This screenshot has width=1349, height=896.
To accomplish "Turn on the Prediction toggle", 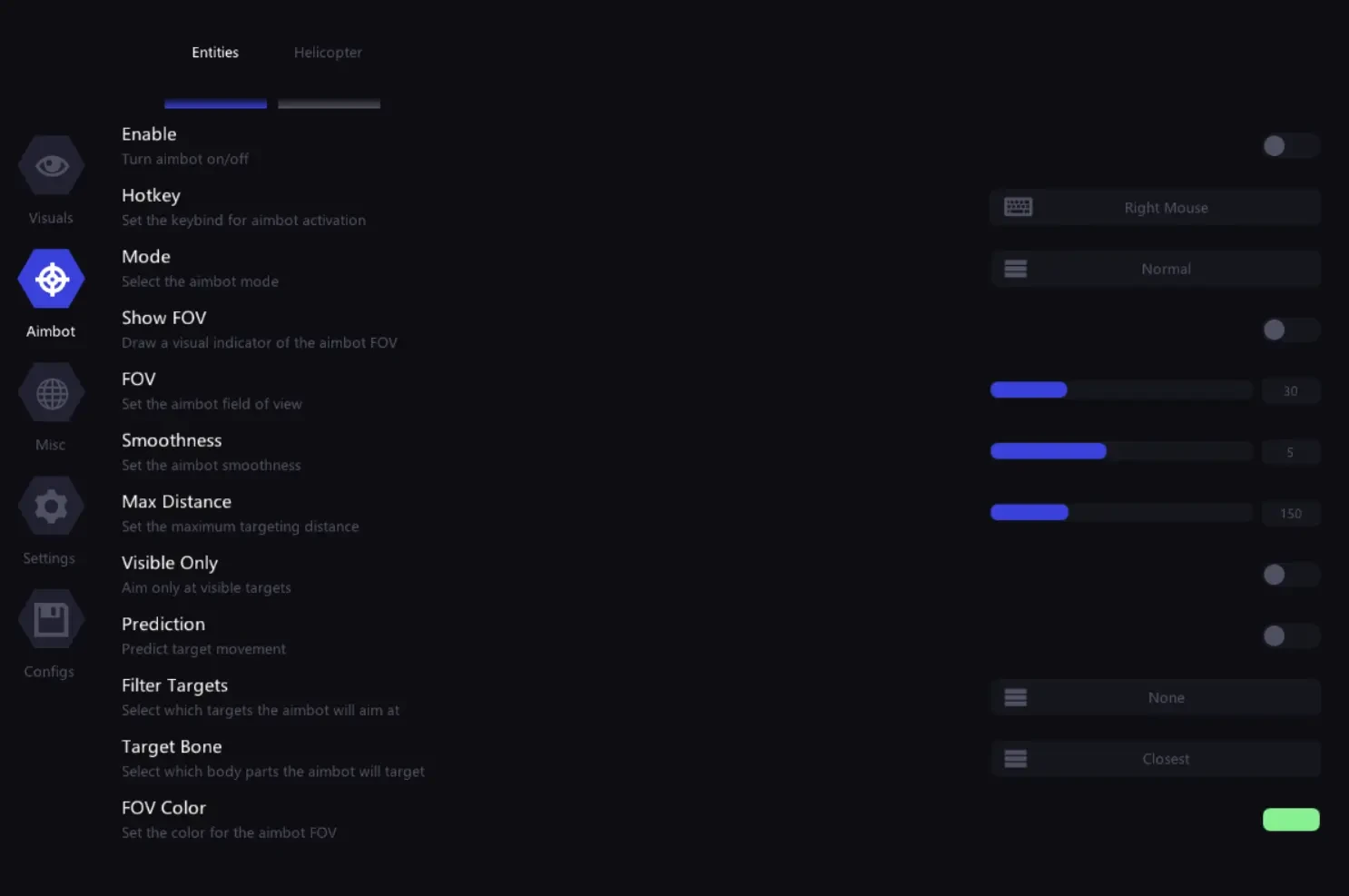I will pyautogui.click(x=1290, y=635).
